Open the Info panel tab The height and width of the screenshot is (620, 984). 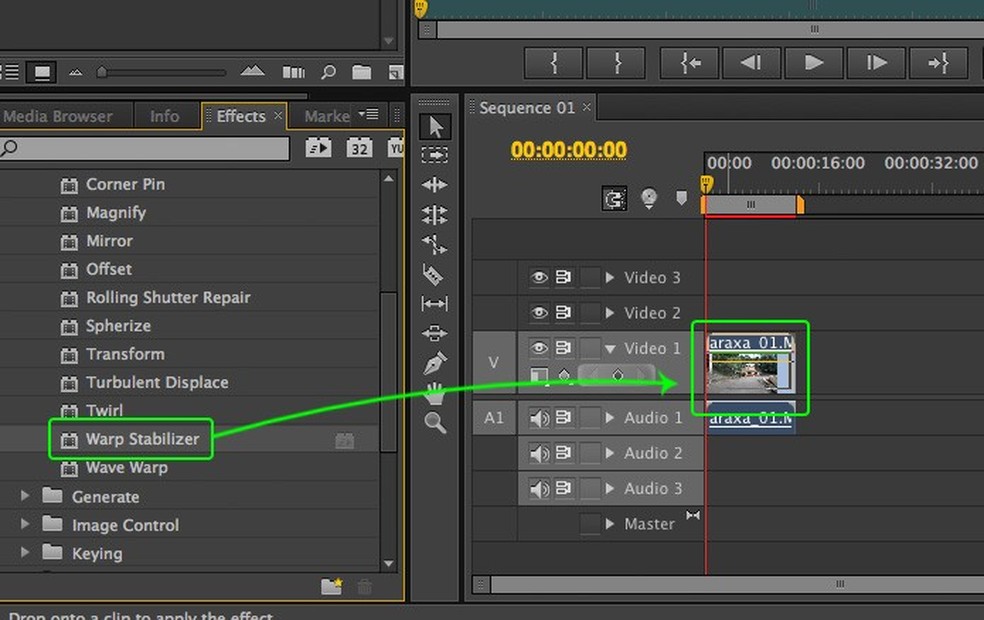(165, 116)
